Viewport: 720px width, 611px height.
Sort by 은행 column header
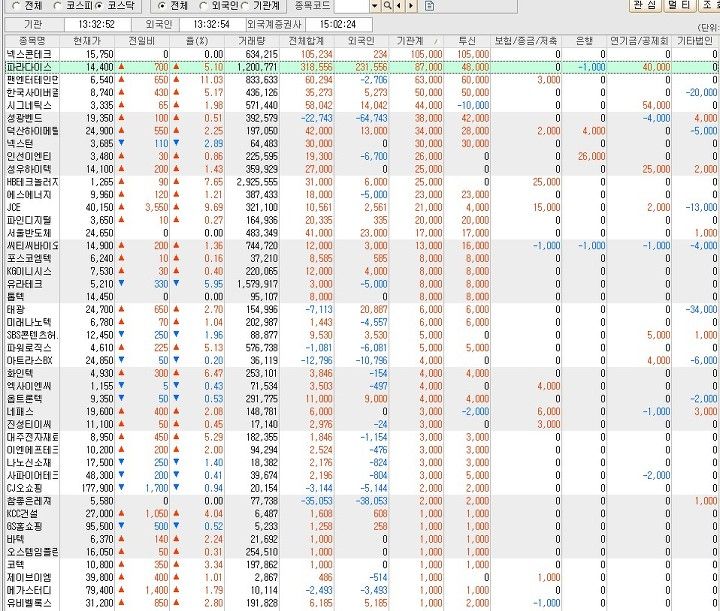point(584,41)
